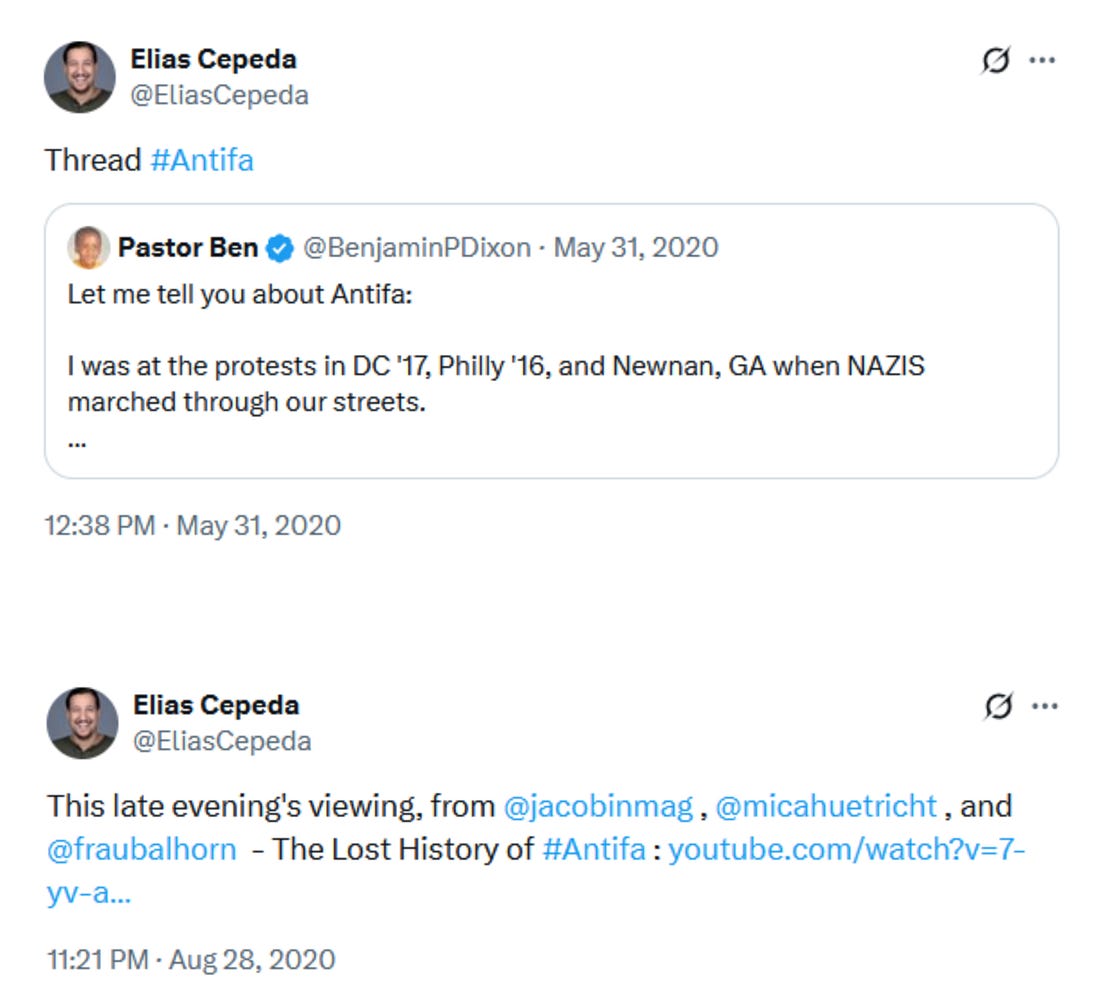Open more options menu on second tweet

pyautogui.click(x=1044, y=706)
